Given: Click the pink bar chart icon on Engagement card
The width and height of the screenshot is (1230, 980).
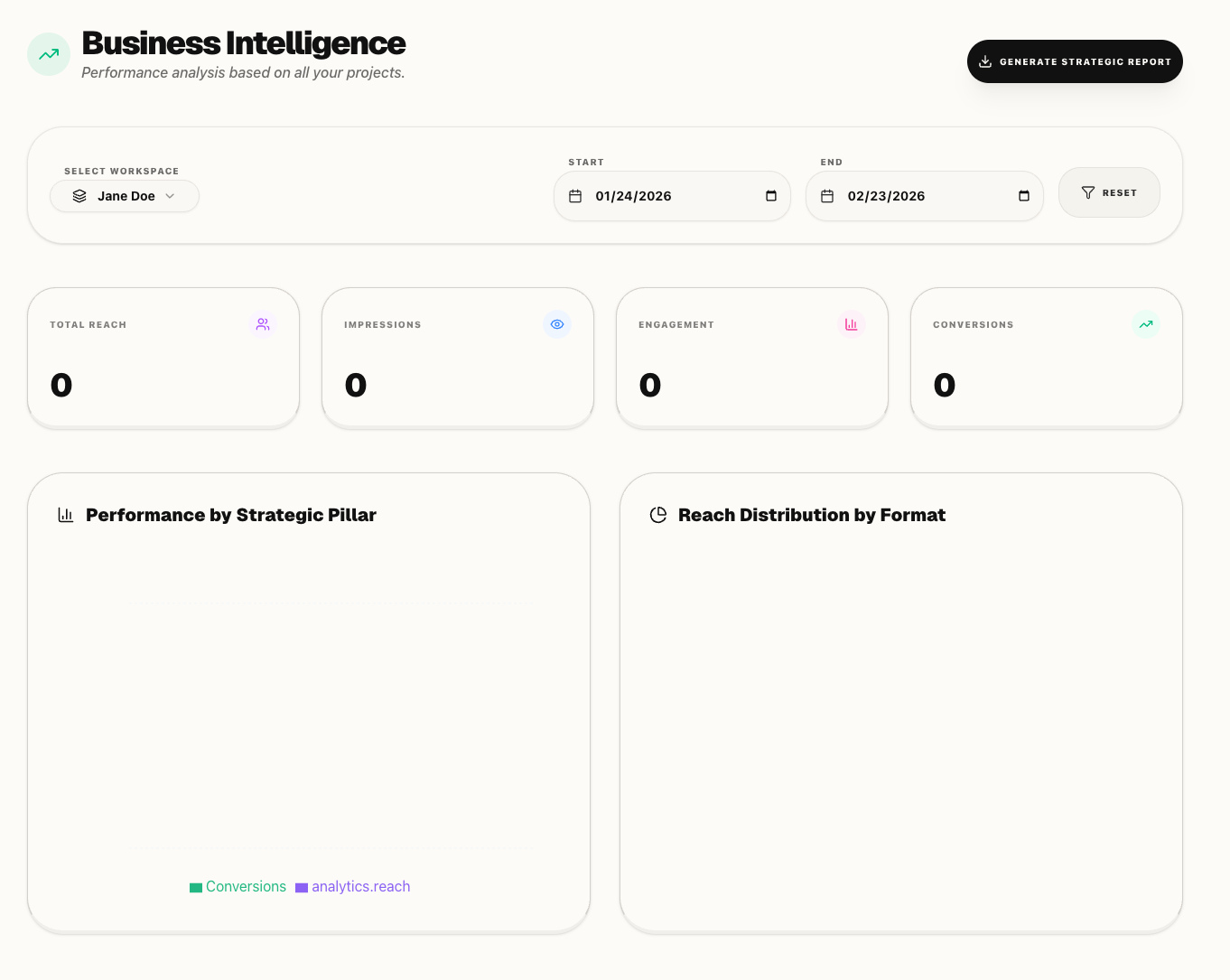Looking at the screenshot, I should coord(852,324).
